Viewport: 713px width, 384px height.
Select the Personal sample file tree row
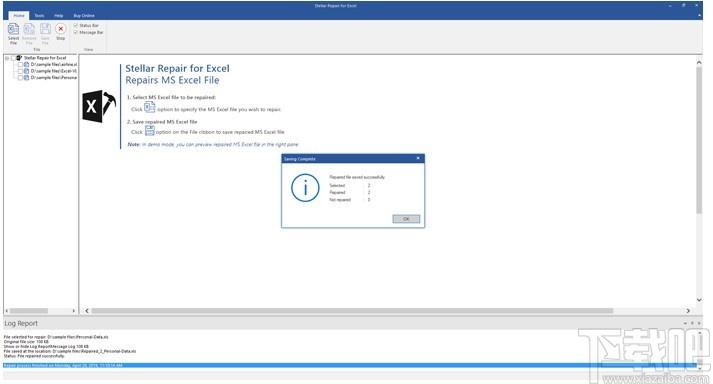54,78
